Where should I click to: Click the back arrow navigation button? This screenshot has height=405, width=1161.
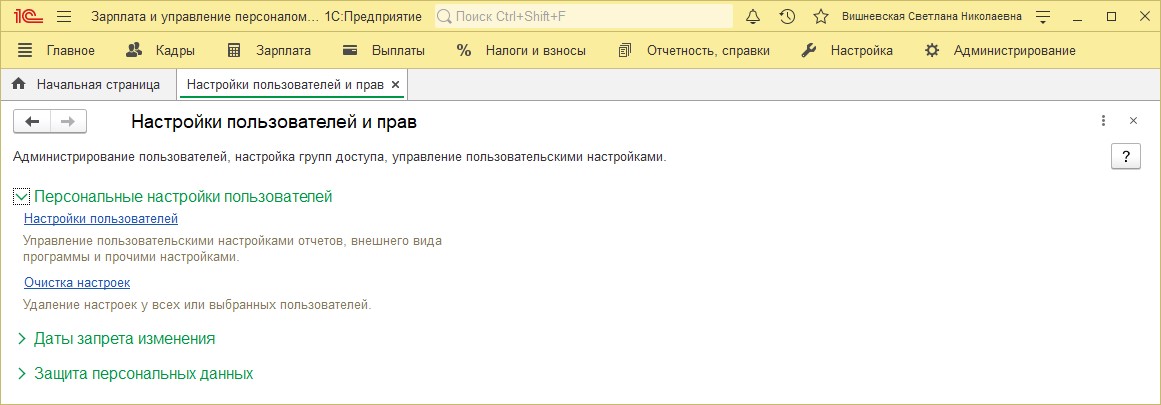pos(32,121)
